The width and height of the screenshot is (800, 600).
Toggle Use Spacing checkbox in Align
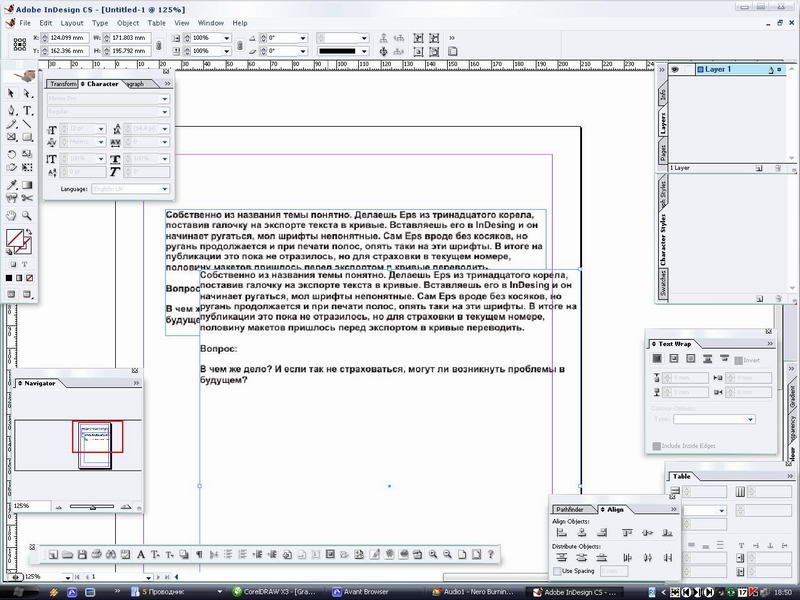[558, 571]
